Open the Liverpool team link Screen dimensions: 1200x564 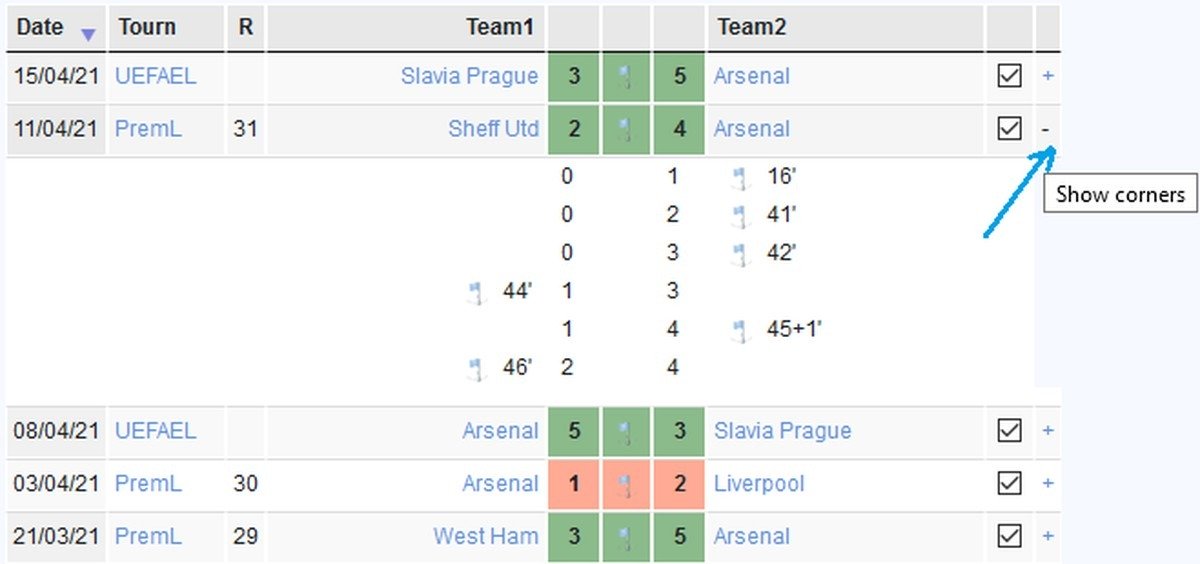click(759, 484)
